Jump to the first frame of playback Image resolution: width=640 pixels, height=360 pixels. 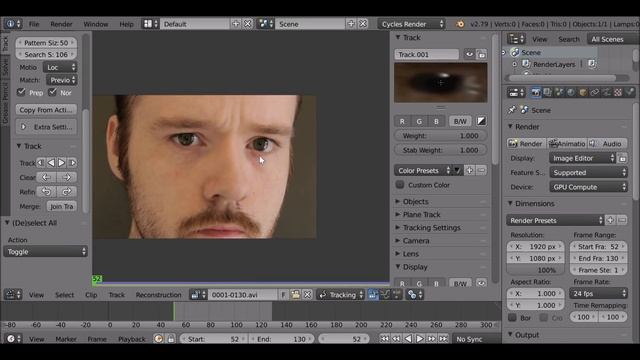384,339
